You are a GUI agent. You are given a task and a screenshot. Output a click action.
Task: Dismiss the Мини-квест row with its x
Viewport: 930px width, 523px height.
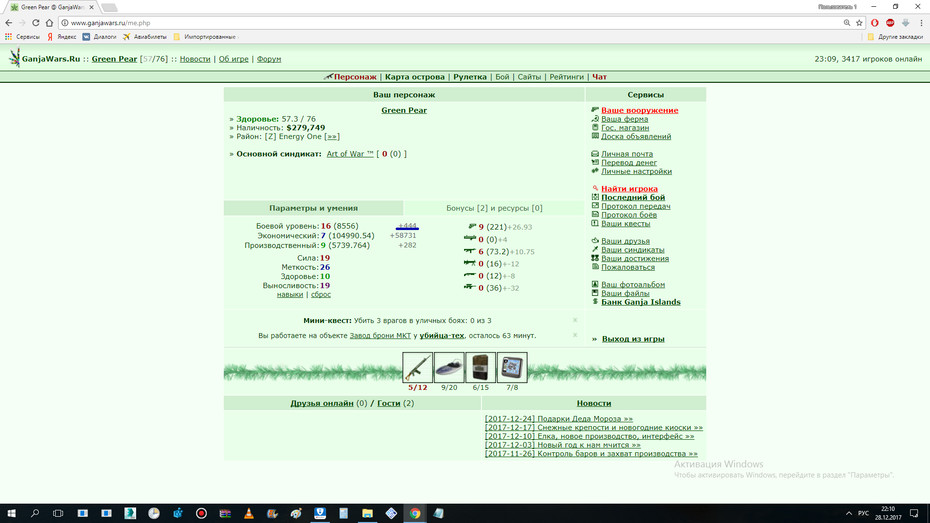[x=575, y=320]
